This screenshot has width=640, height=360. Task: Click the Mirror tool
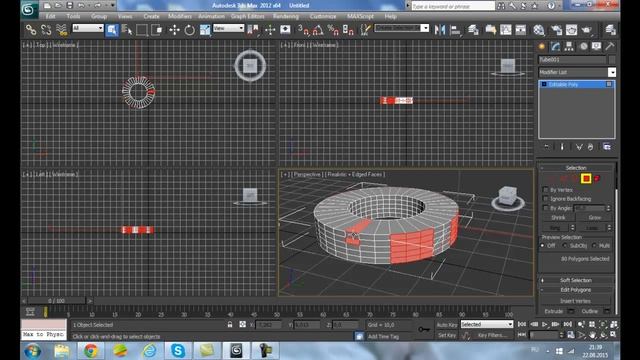pos(440,30)
